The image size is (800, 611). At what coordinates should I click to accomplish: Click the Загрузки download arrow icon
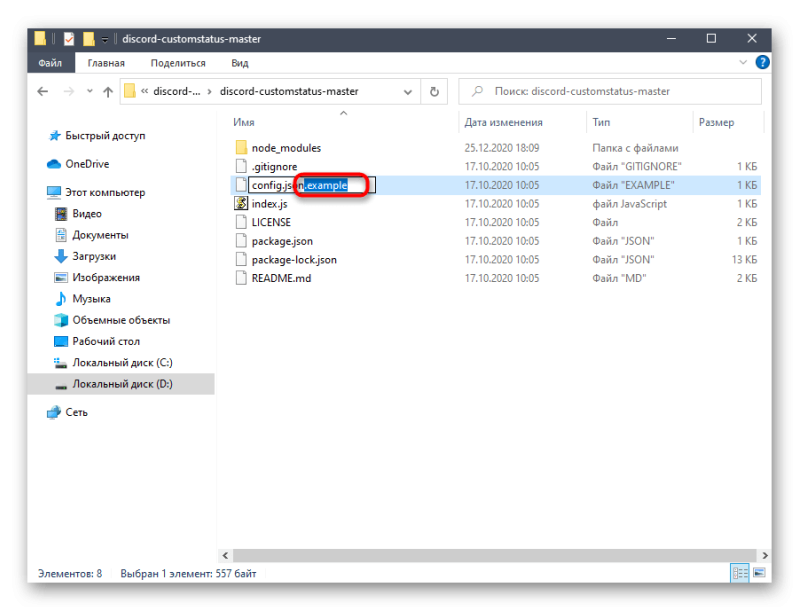click(x=61, y=256)
